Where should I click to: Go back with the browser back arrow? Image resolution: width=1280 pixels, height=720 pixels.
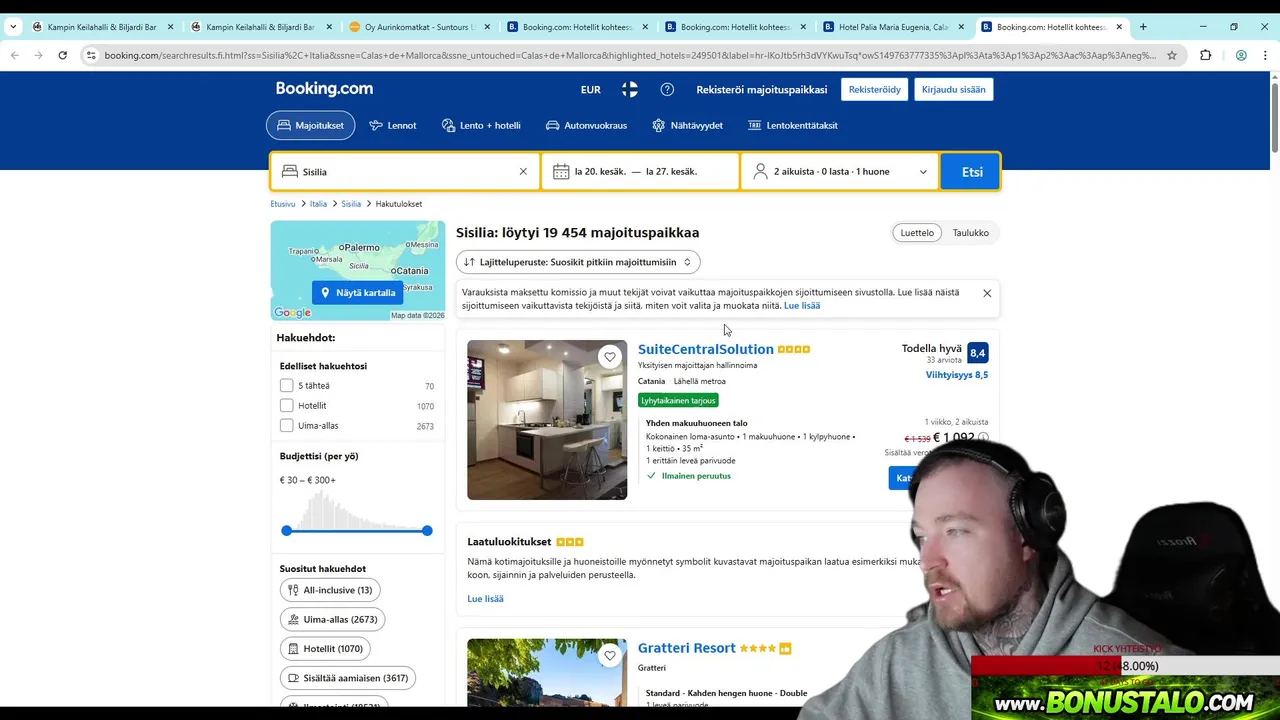(x=14, y=55)
